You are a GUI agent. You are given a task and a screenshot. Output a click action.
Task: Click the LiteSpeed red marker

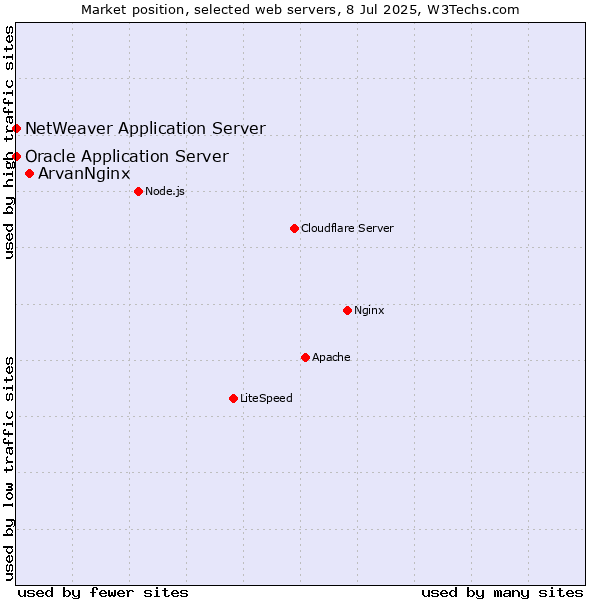(x=233, y=399)
